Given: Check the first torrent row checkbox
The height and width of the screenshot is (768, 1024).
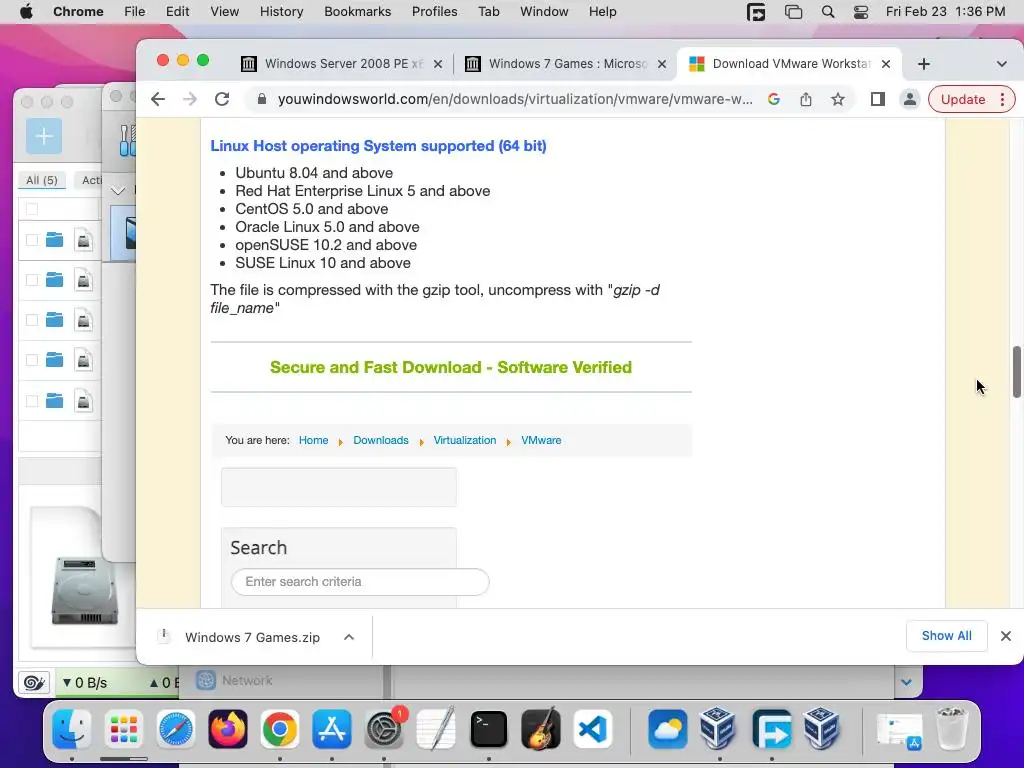Looking at the screenshot, I should 31,240.
